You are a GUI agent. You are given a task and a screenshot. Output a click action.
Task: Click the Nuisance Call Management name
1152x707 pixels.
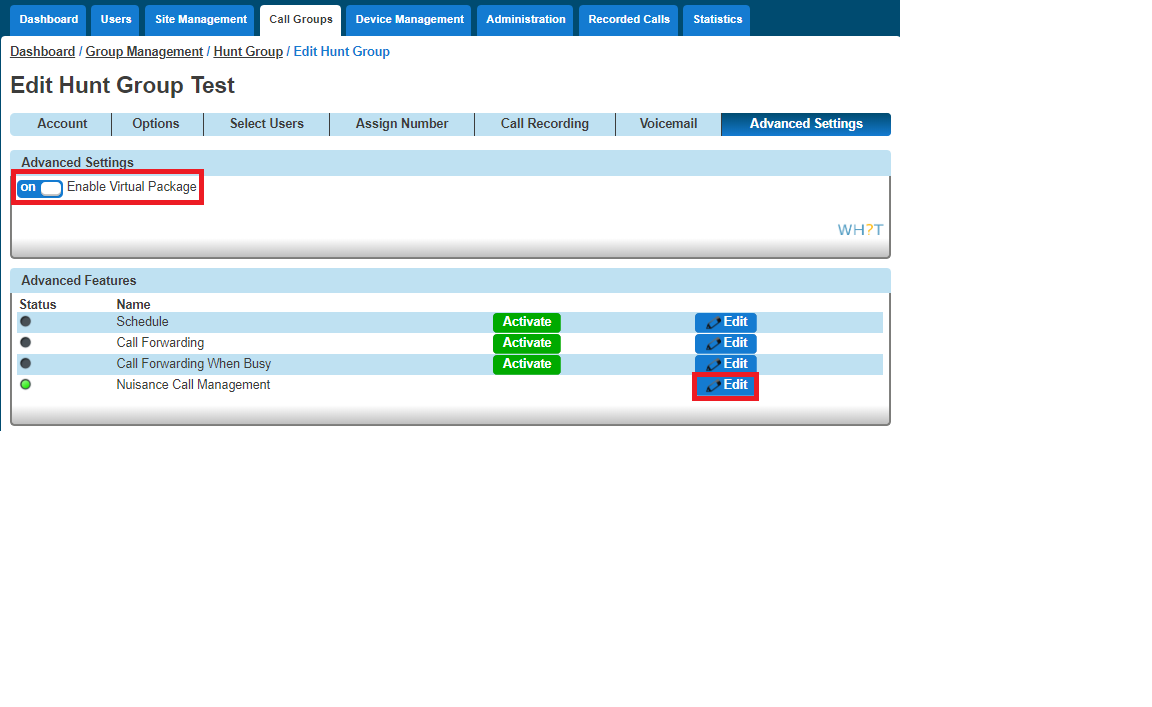pyautogui.click(x=193, y=384)
